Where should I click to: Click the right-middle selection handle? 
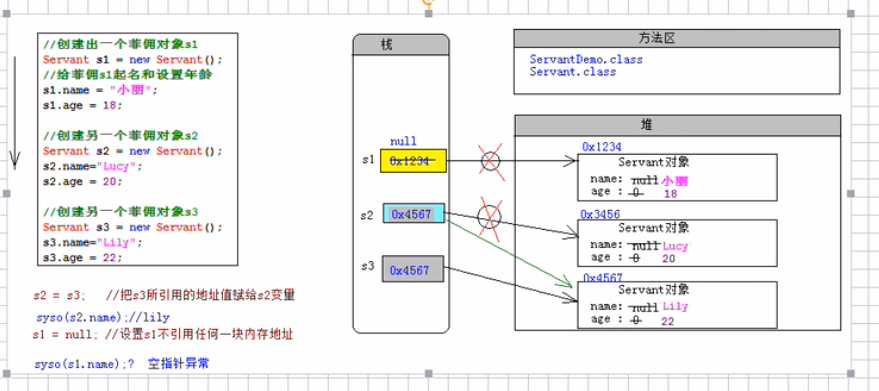(x=850, y=194)
